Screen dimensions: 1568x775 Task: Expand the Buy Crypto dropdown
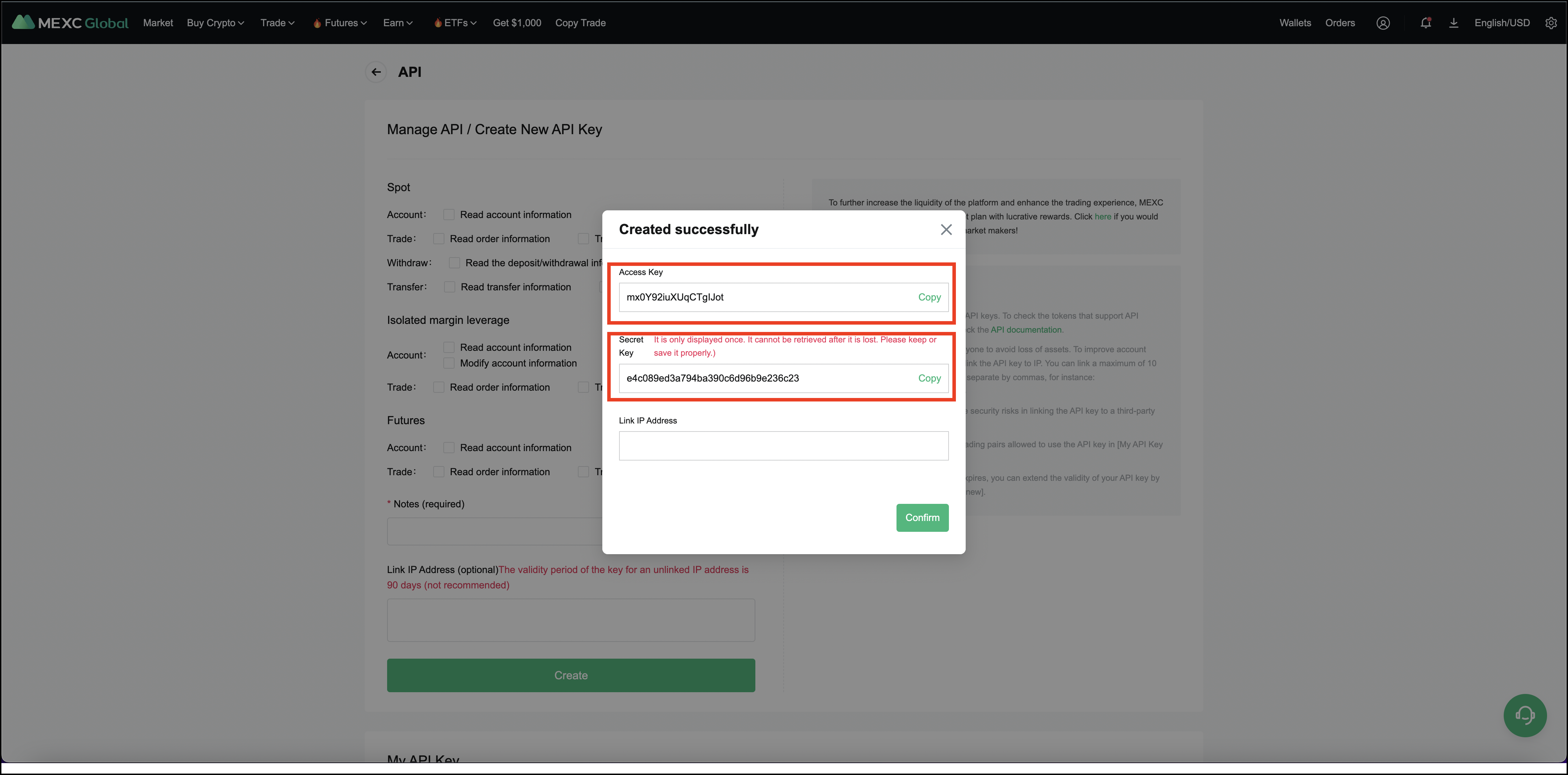pyautogui.click(x=215, y=23)
